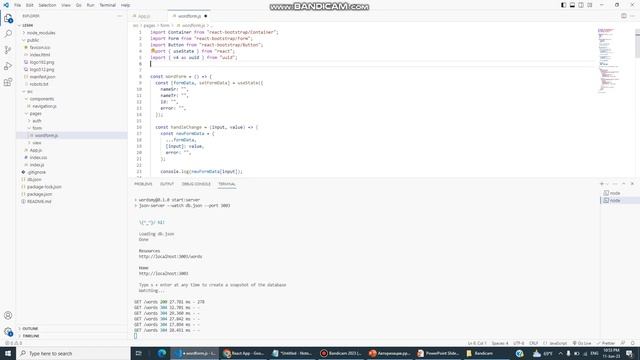Click the CRLF end-of-line indicator
640x360 pixels.
tap(533, 343)
